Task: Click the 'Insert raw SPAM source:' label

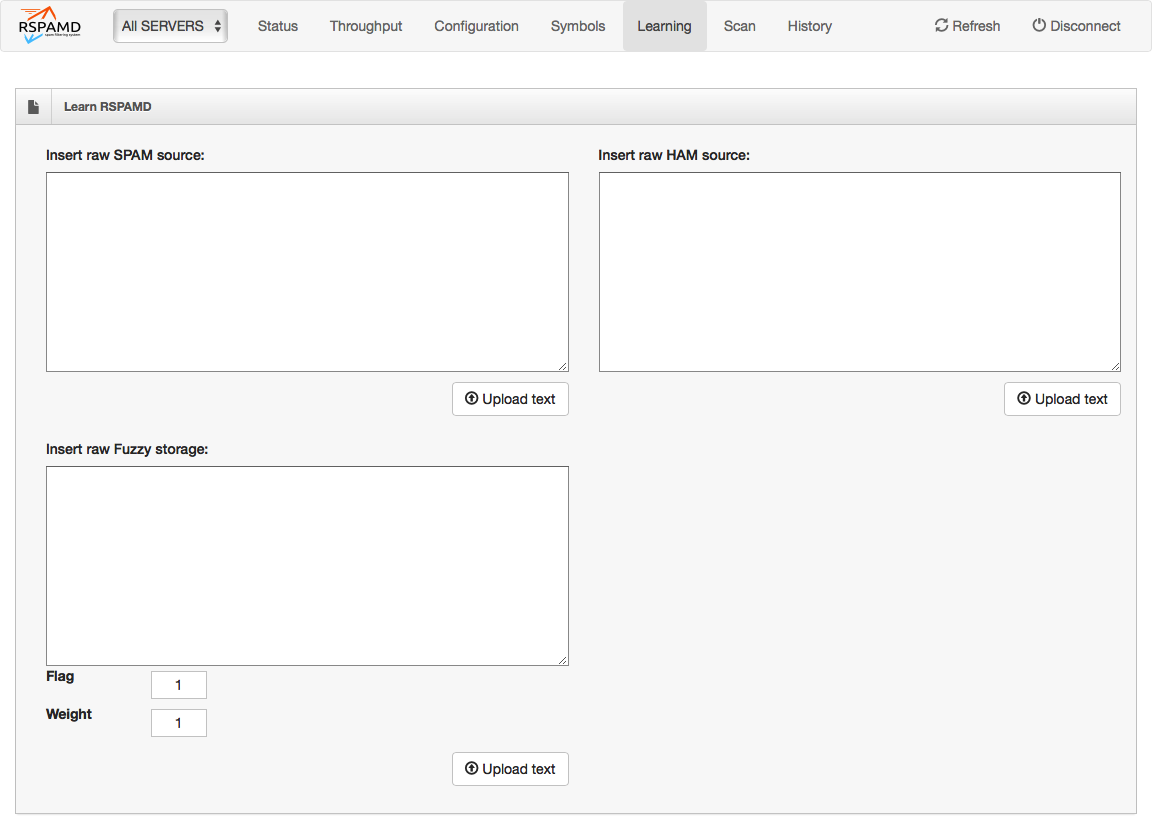Action: (x=125, y=155)
